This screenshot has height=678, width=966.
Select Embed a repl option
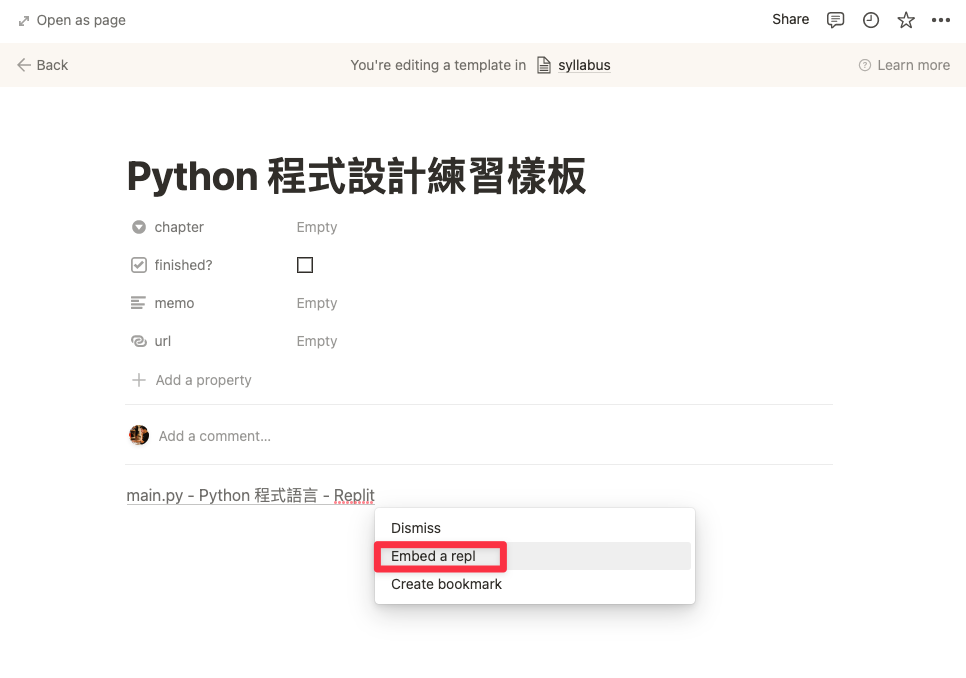[433, 556]
